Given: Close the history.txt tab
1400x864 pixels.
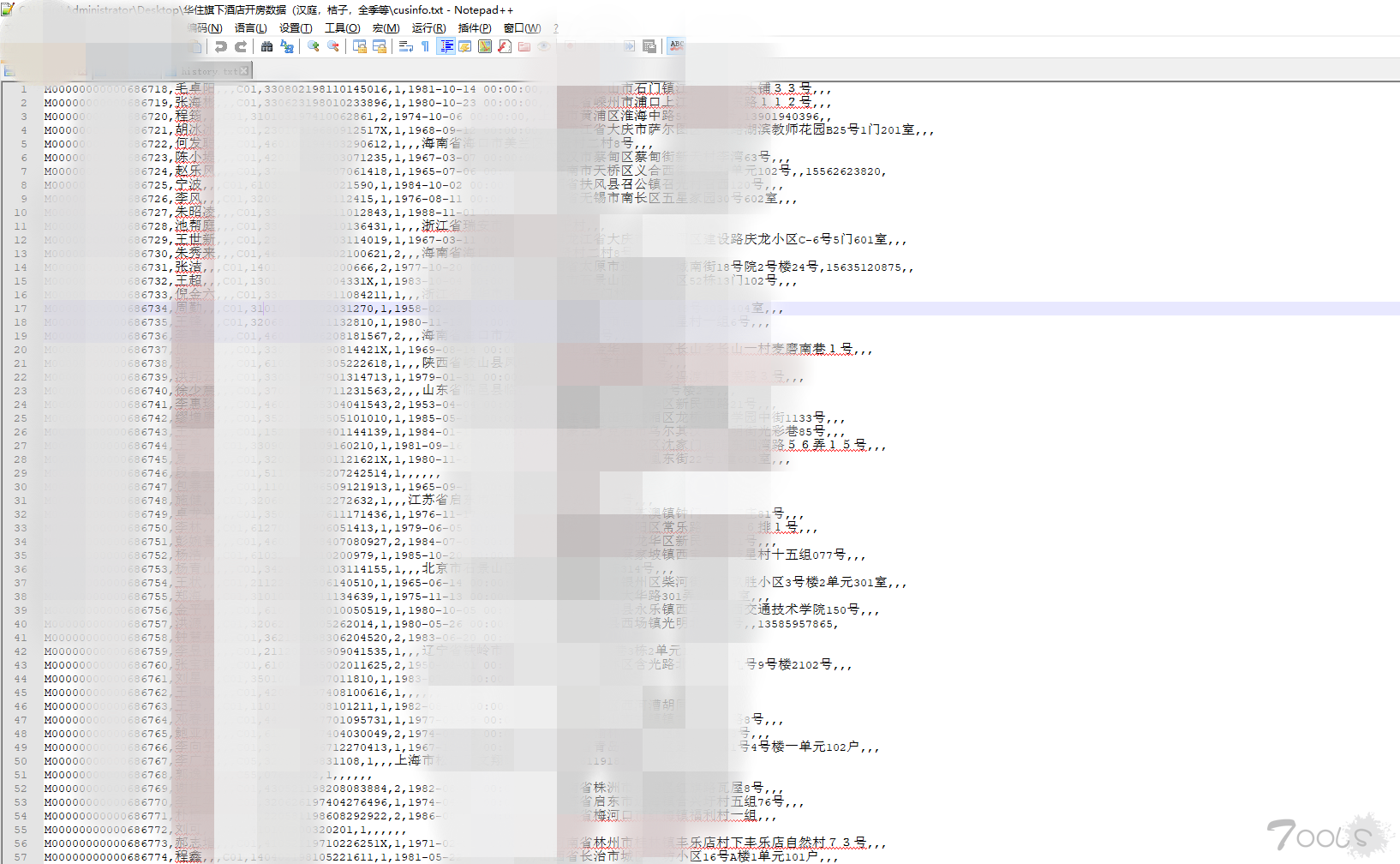Looking at the screenshot, I should tap(244, 70).
